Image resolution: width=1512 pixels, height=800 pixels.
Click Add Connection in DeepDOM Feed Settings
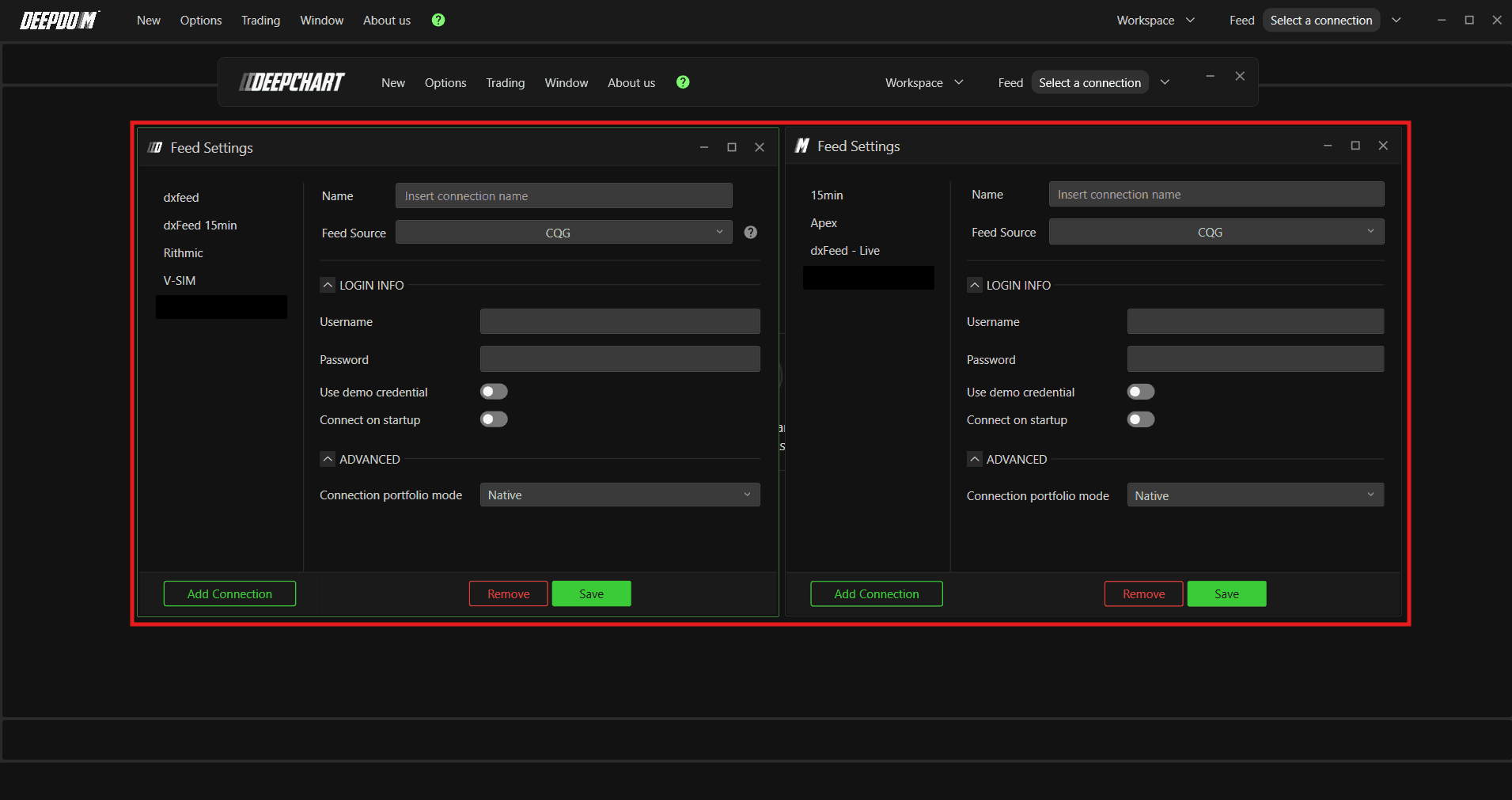click(x=877, y=593)
